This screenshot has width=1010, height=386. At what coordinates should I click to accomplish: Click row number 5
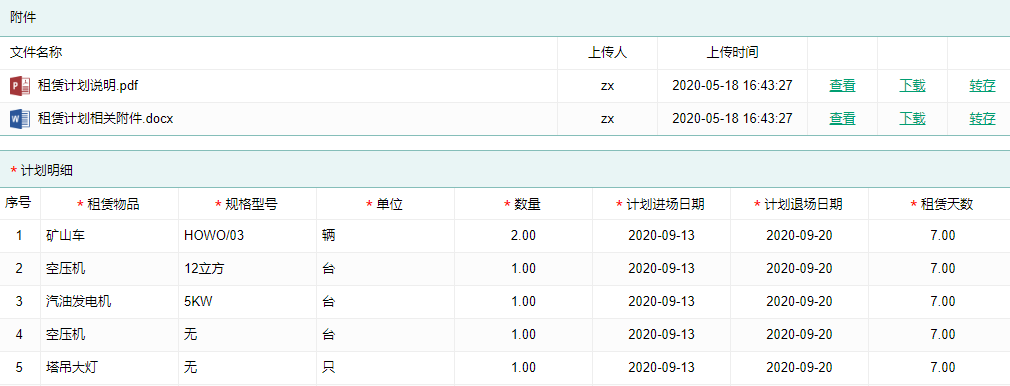(19, 367)
